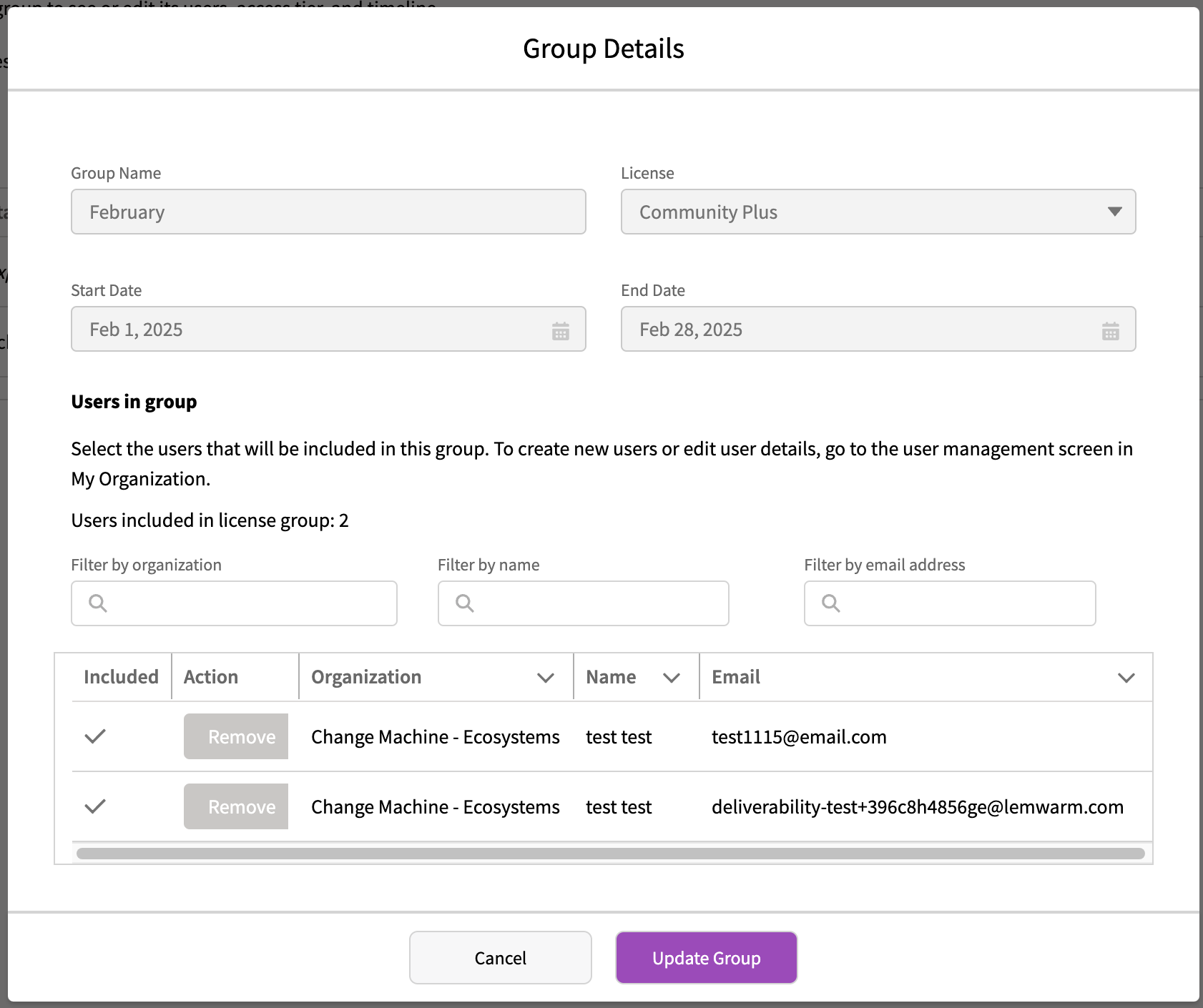Expand the License dropdown arrow
The height and width of the screenshot is (1008, 1203).
1114,212
